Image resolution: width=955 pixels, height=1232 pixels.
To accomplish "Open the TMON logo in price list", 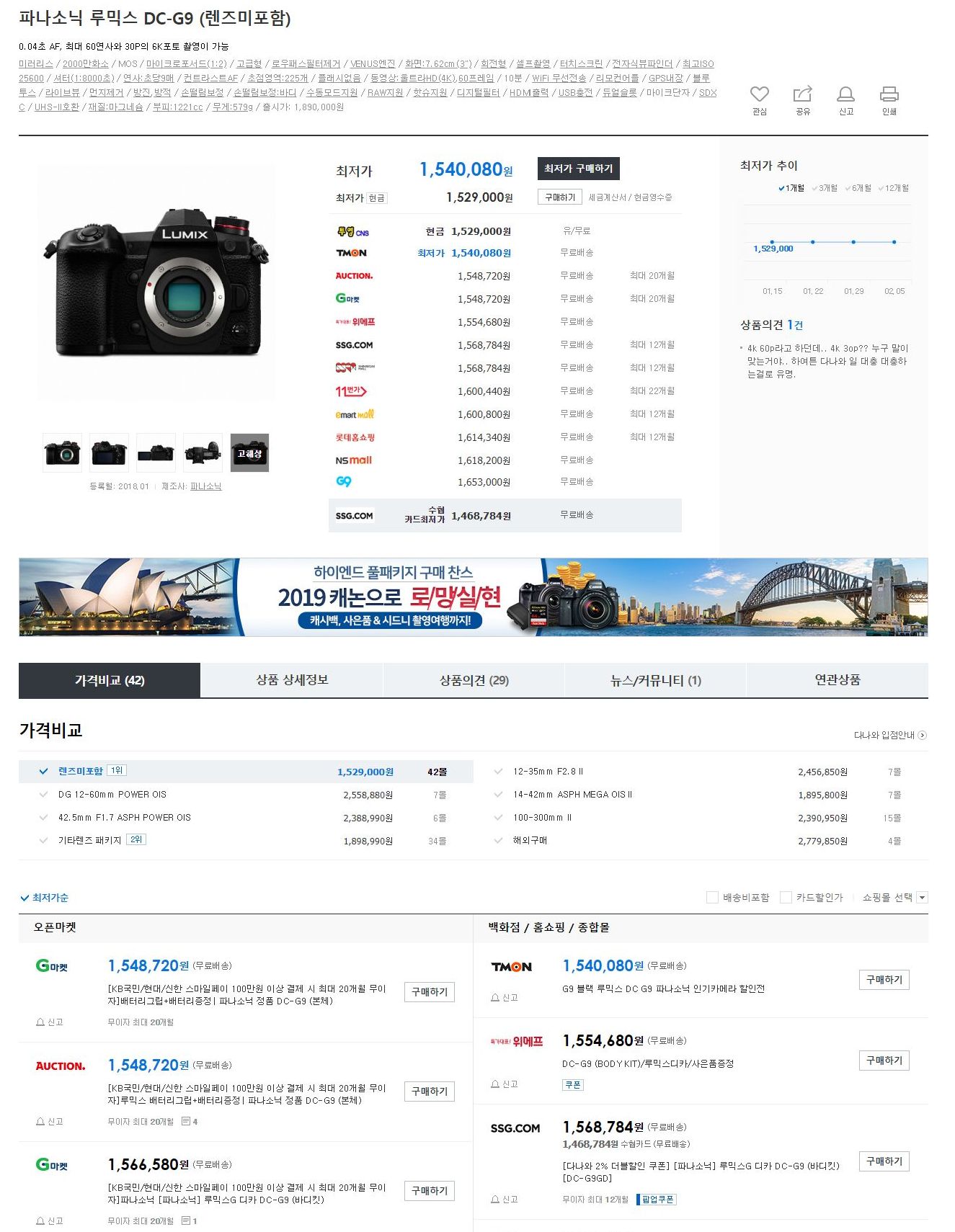I will (351, 253).
